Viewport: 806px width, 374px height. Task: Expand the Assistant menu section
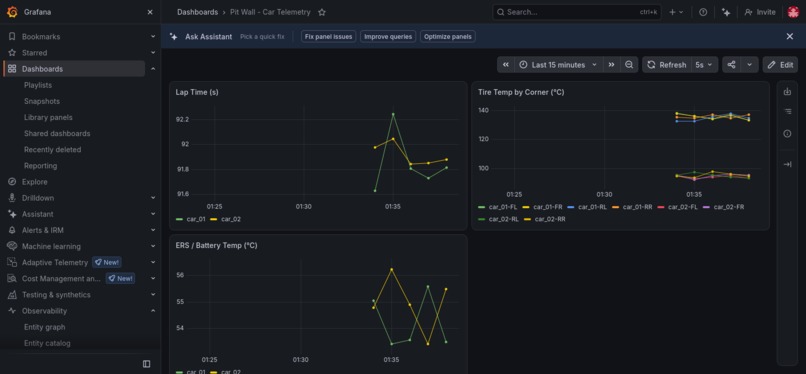click(153, 214)
